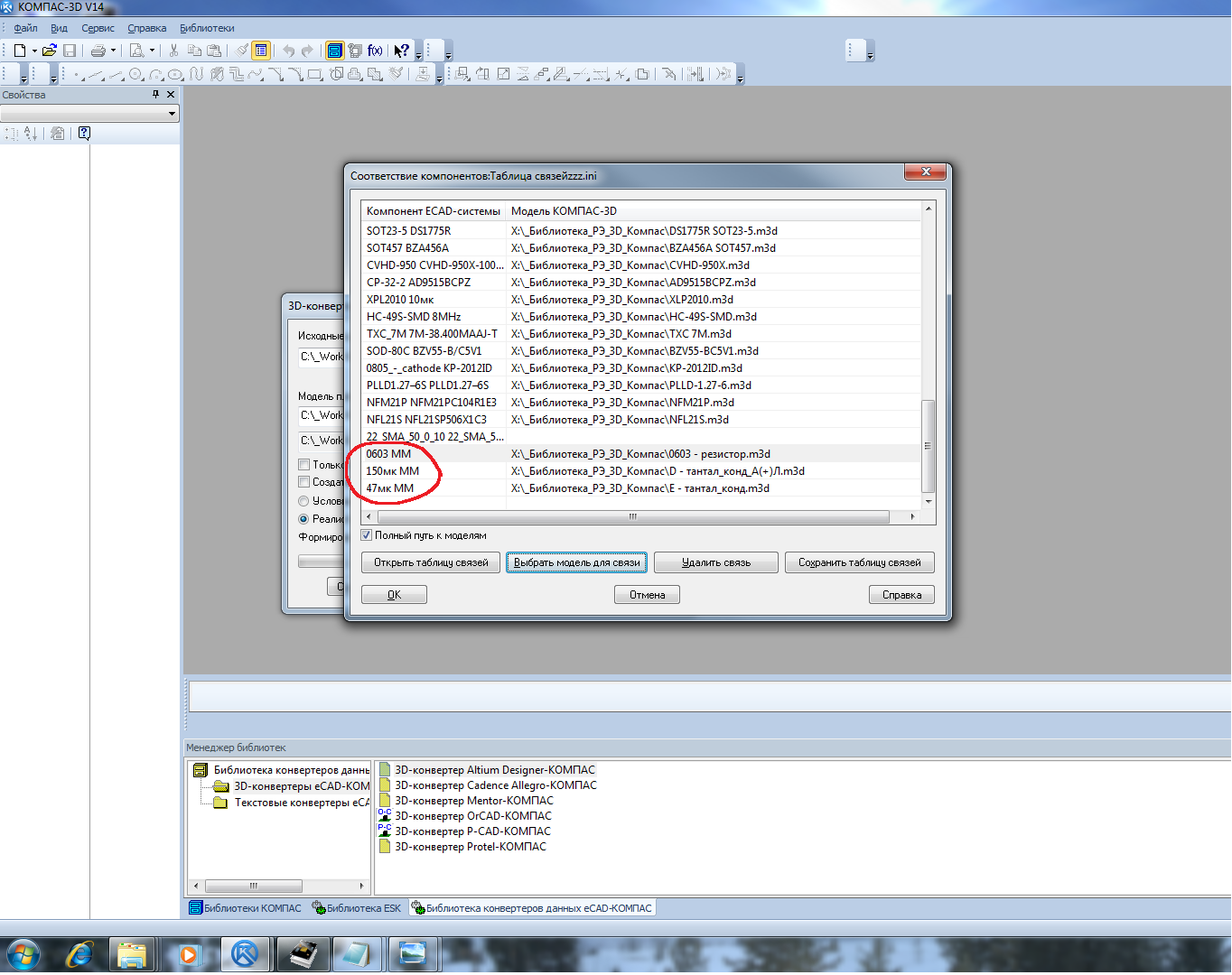Click the Print icon in toolbar
This screenshot has height=975, width=1232.
point(98,51)
